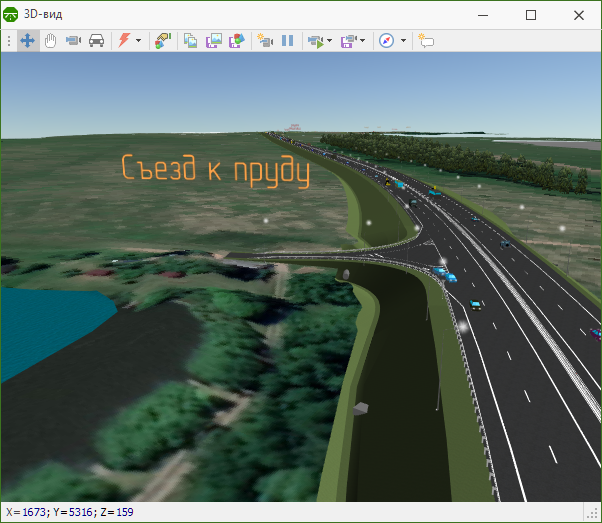Viewport: 602px width, 523px height.
Task: Play the camera flight video
Action: tap(315, 41)
